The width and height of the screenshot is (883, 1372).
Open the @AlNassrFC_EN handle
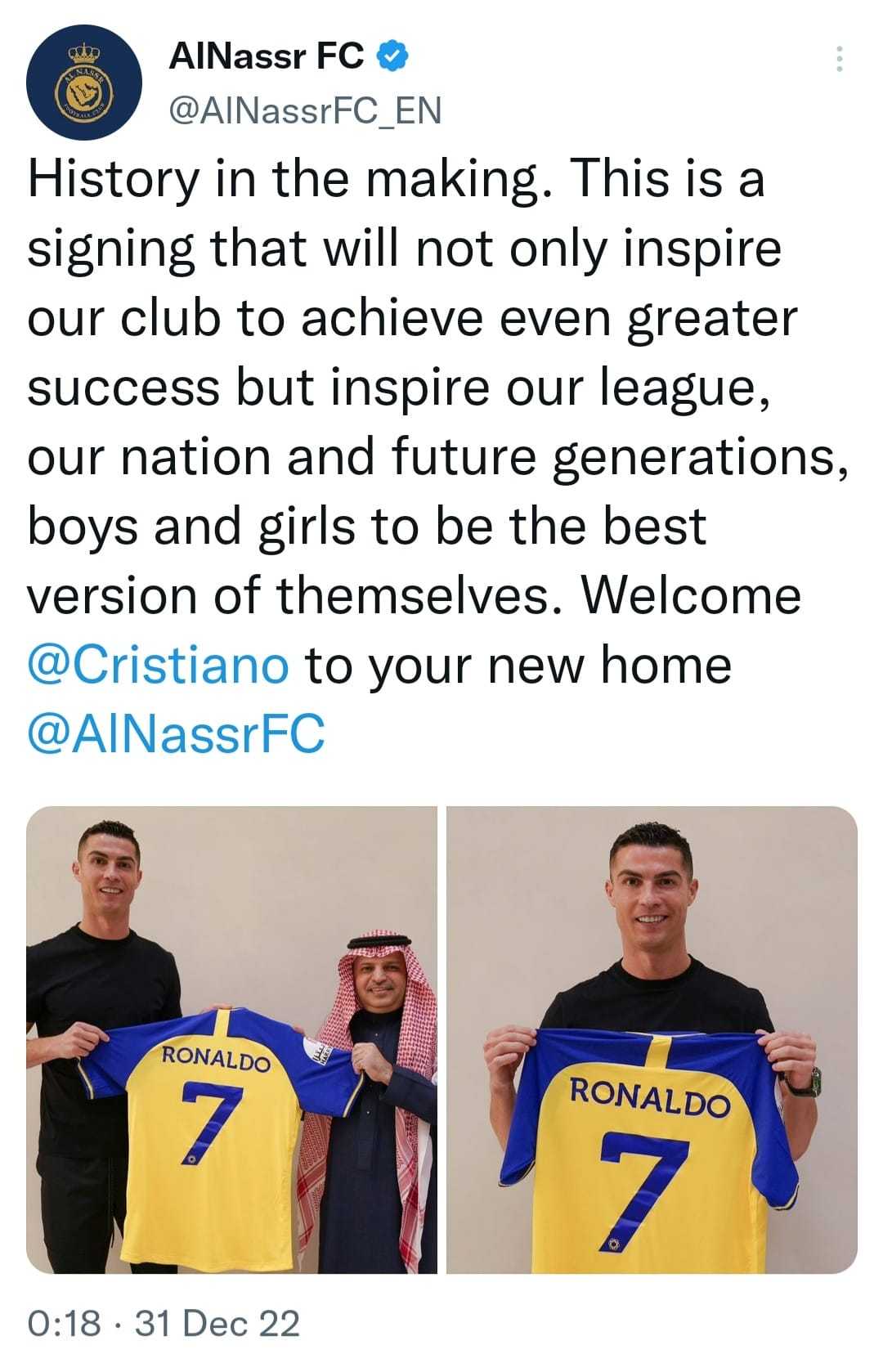[x=305, y=110]
